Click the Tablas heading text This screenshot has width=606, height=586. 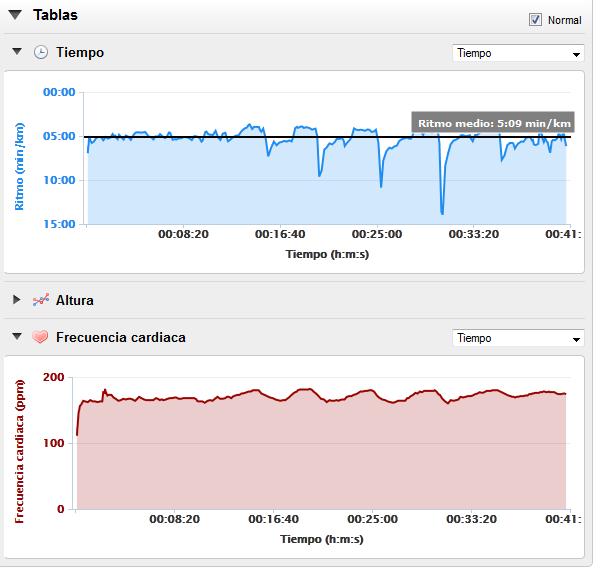(x=55, y=15)
